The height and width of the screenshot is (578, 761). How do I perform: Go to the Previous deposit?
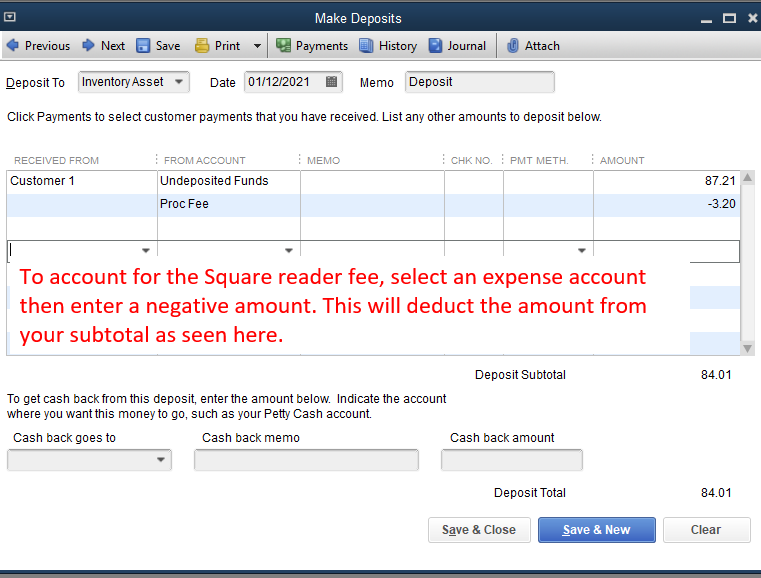pyautogui.click(x=38, y=46)
